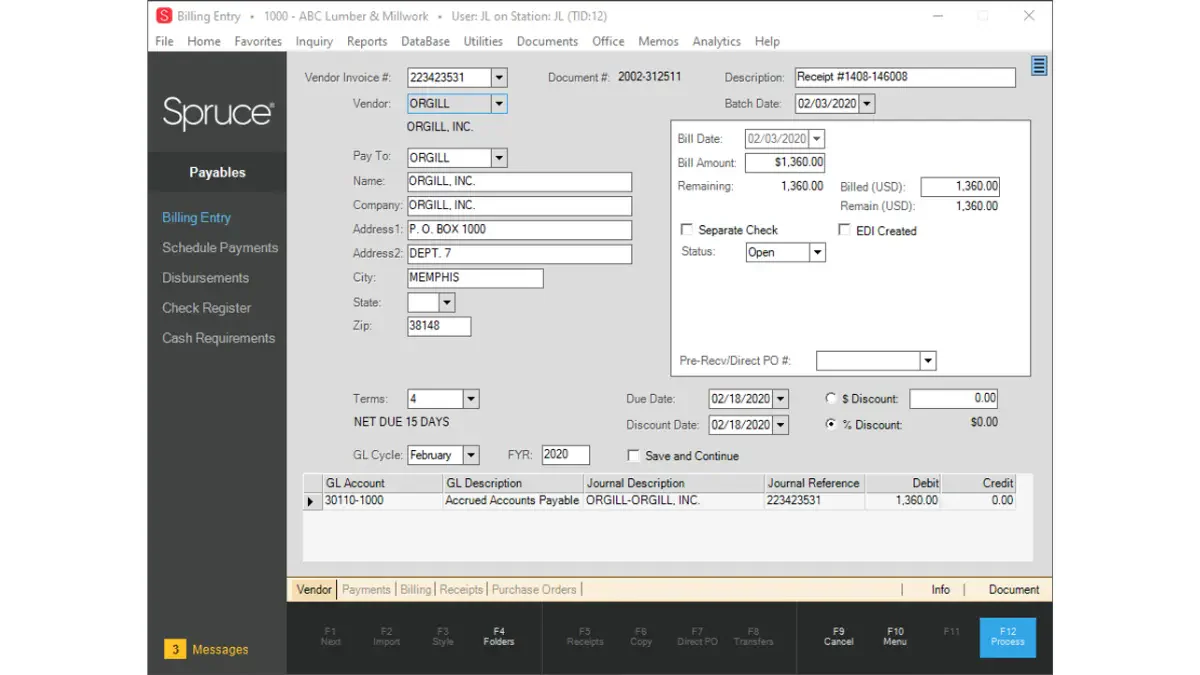Switch to the Vendor tab
Viewport: 1200px width, 675px height.
coord(314,590)
